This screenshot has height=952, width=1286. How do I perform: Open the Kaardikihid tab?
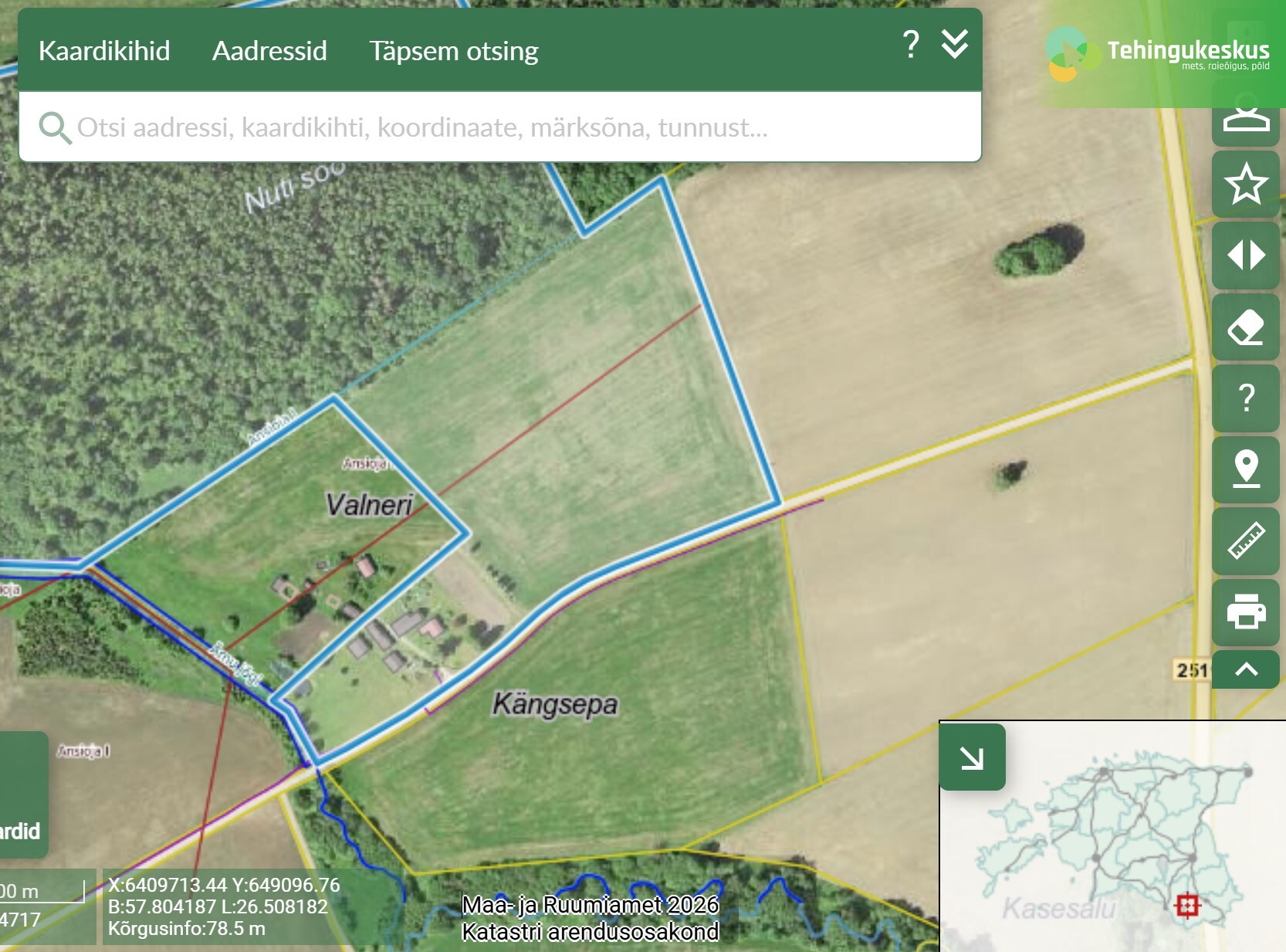click(x=104, y=51)
